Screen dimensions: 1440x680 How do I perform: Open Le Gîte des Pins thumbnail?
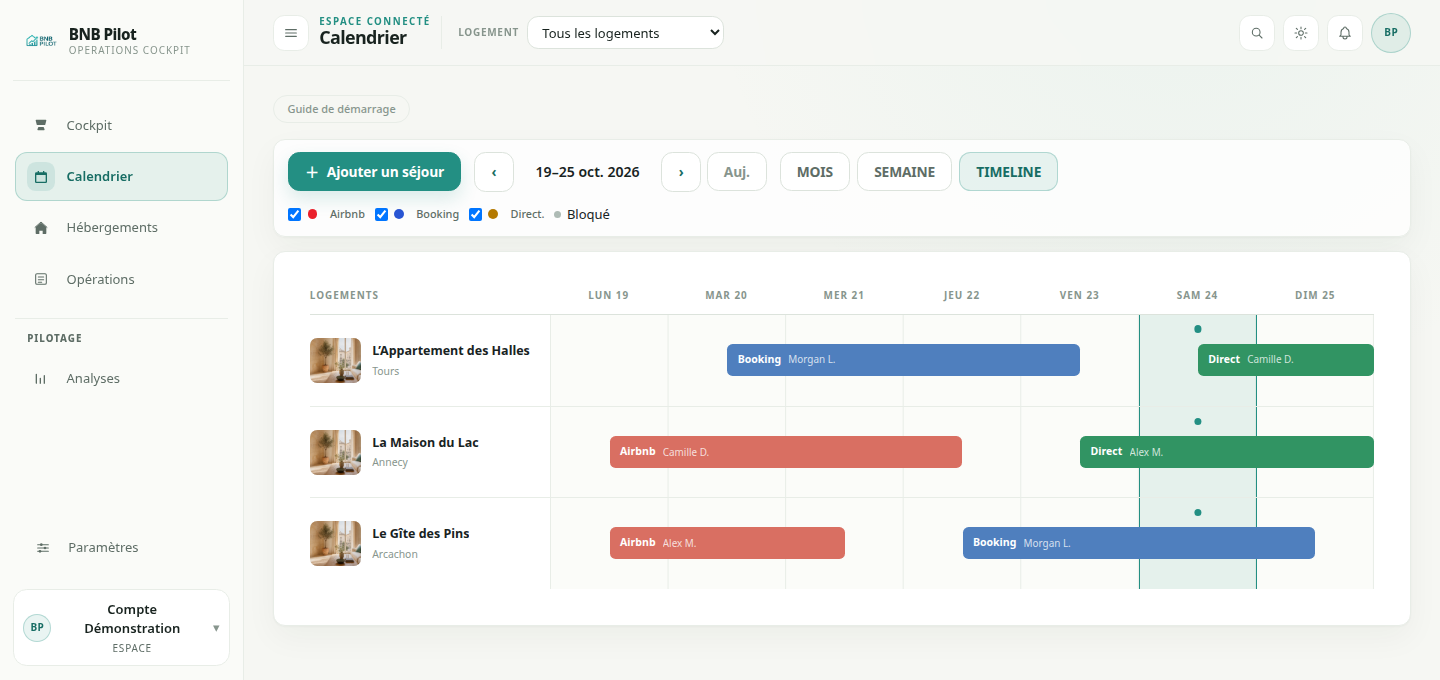335,544
